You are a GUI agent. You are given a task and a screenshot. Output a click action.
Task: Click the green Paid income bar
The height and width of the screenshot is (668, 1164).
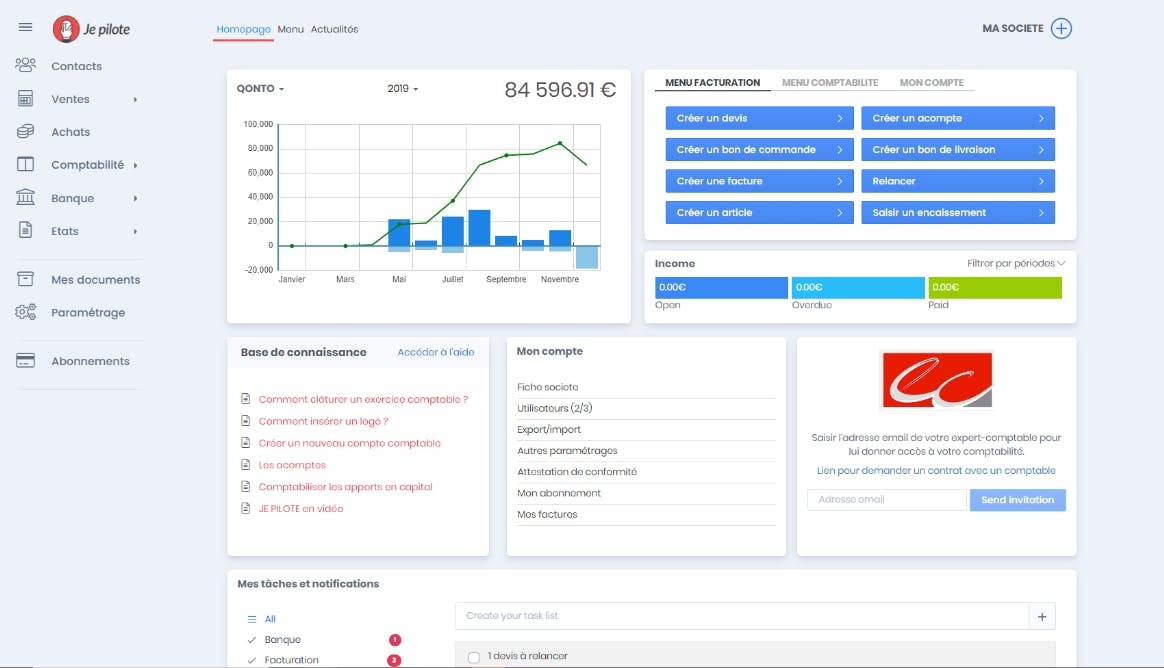click(x=994, y=288)
